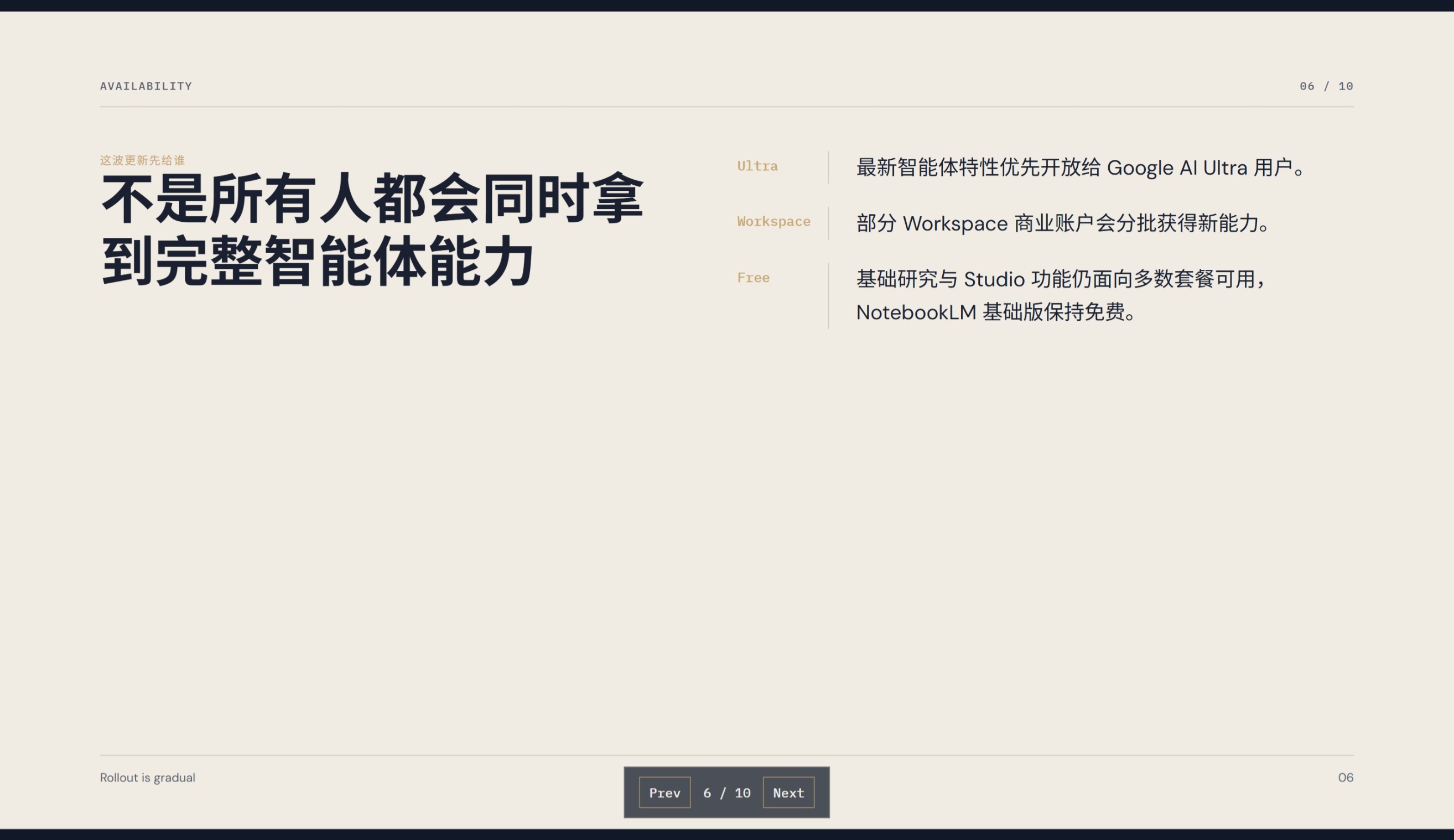The image size is (1454, 840).
Task: Click the headline '不是所有人都会同时拿到完整智能体能力'
Action: (x=372, y=229)
